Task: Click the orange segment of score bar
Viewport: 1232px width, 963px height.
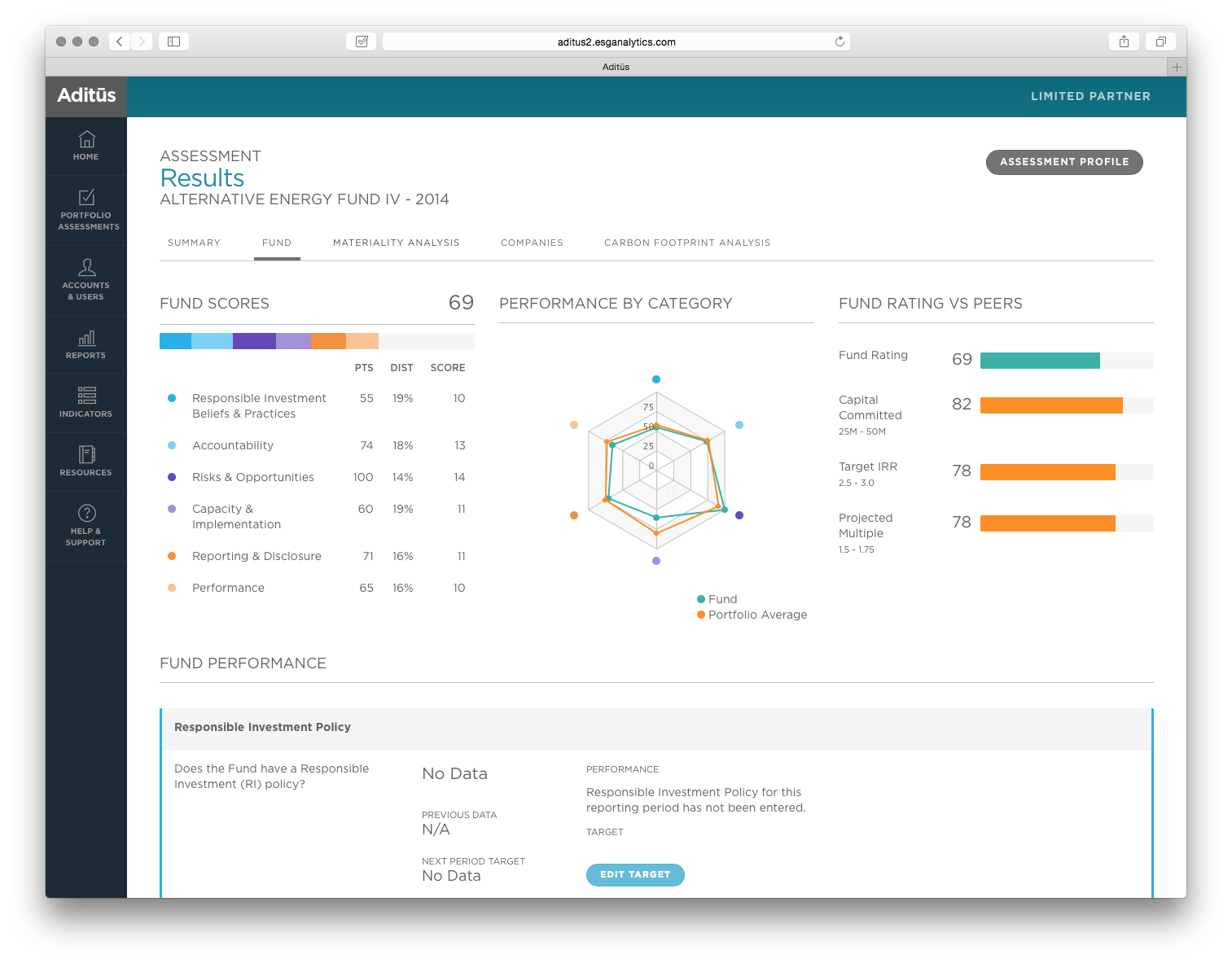Action: coord(328,341)
